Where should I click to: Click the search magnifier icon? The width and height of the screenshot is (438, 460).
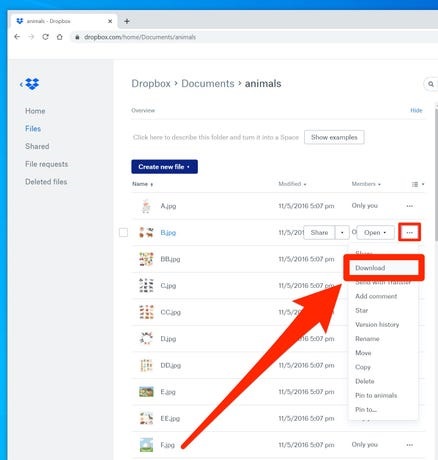click(x=431, y=84)
